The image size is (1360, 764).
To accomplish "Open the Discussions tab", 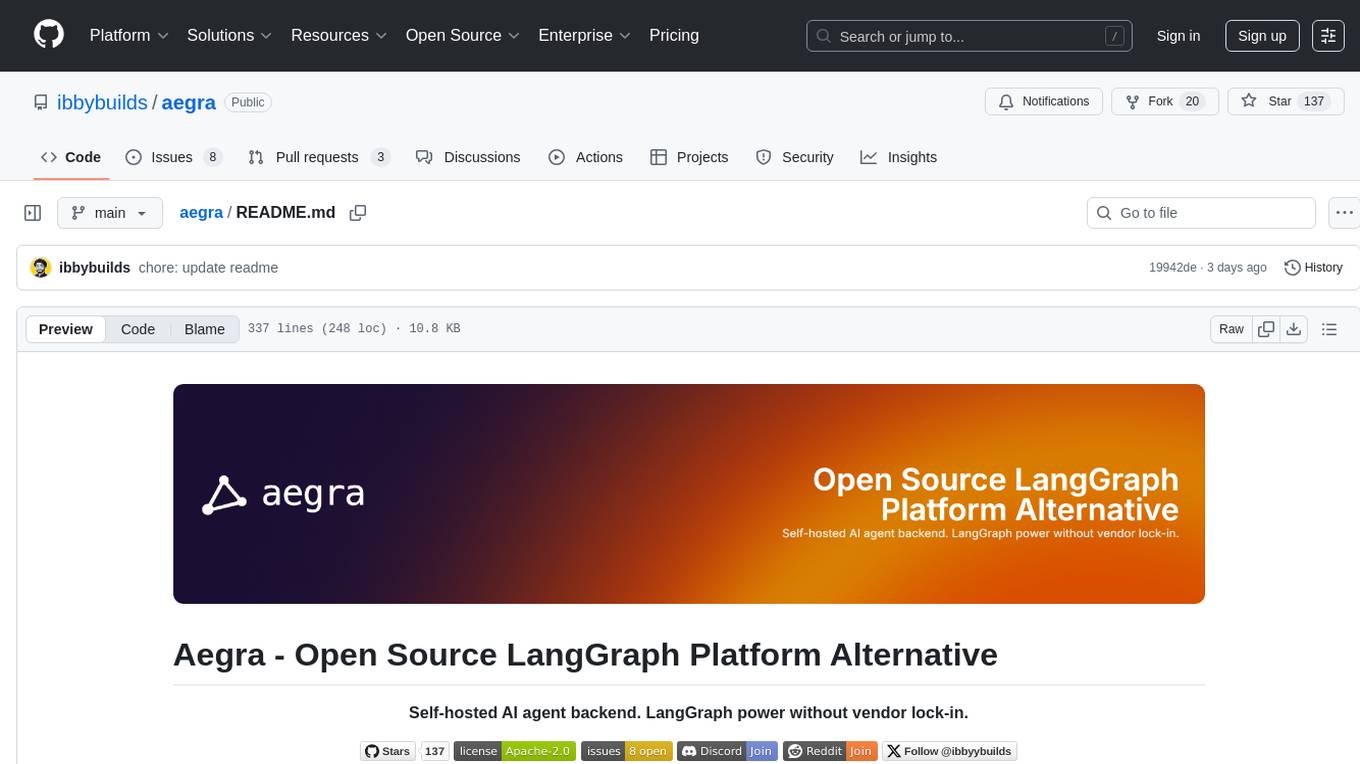I will 468,157.
